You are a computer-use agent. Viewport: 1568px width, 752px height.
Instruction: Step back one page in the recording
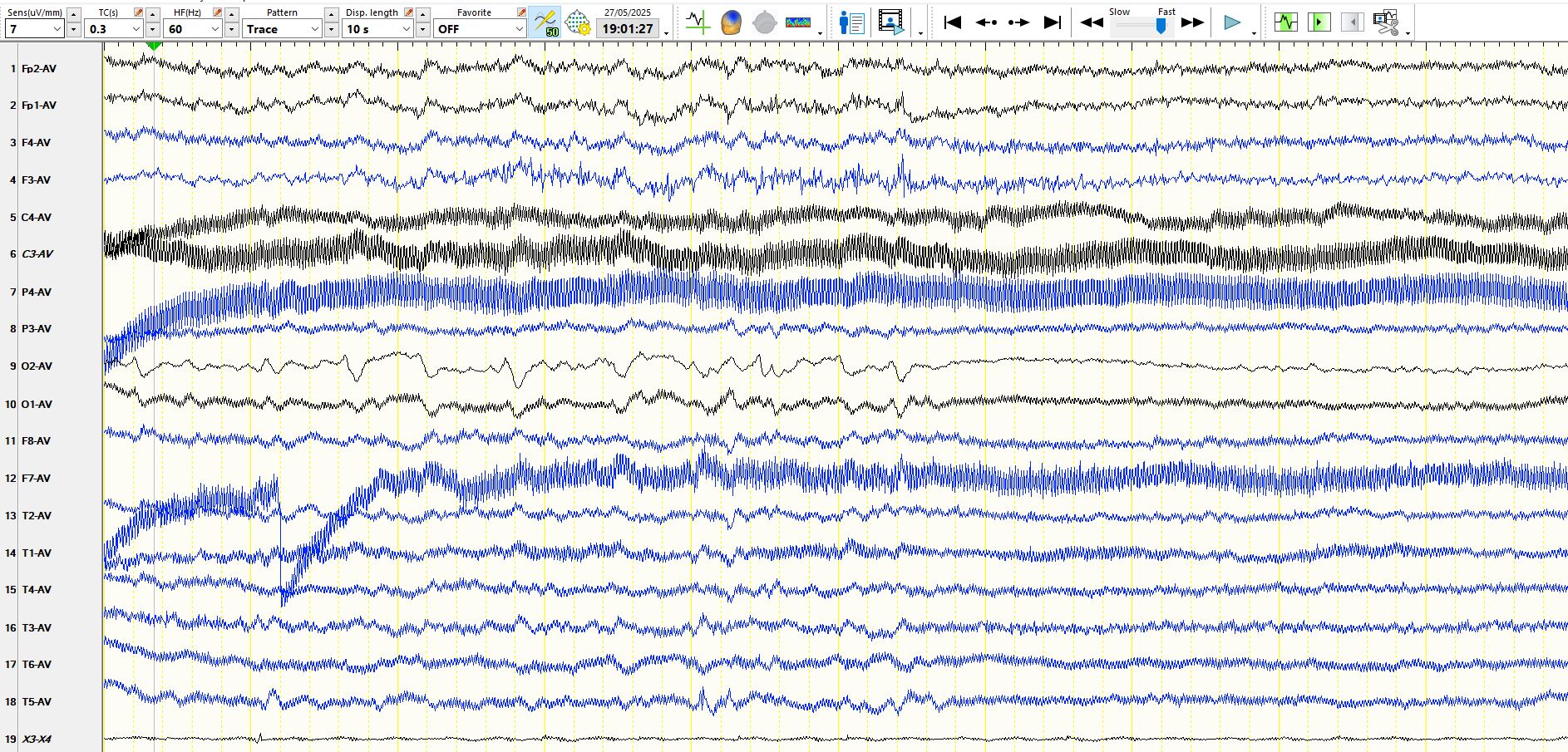pos(986,22)
